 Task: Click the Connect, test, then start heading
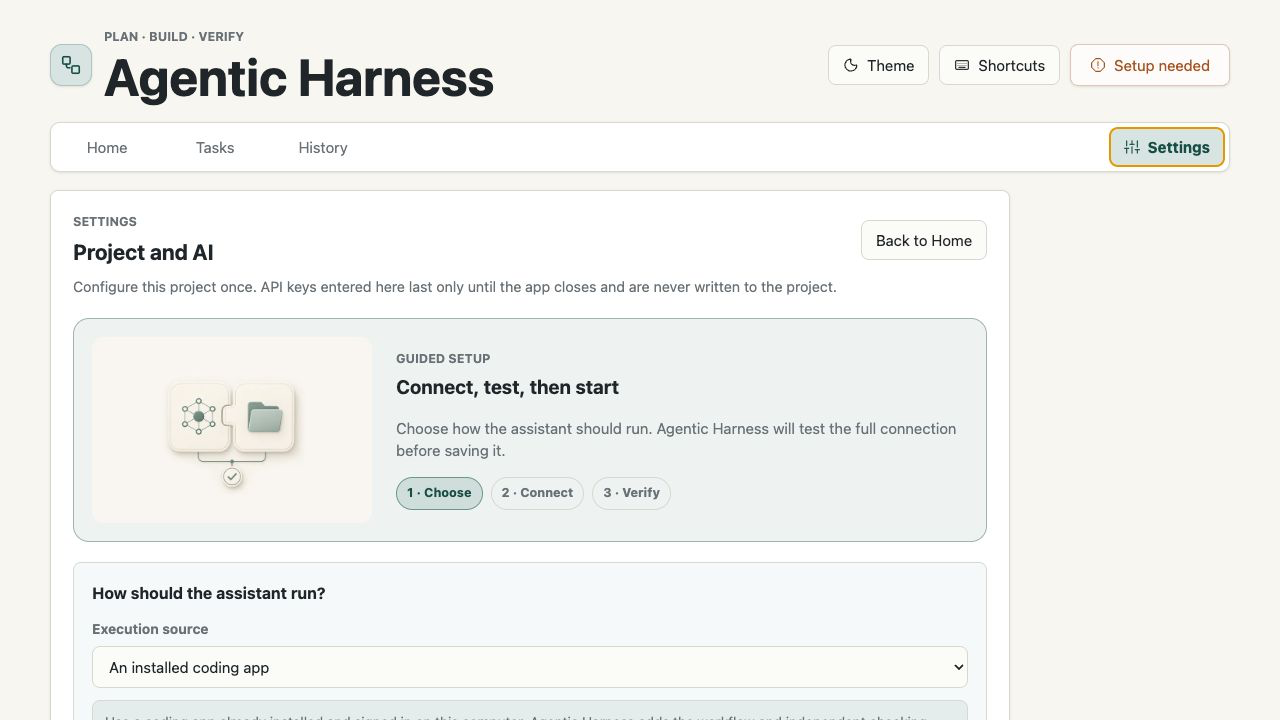[507, 387]
